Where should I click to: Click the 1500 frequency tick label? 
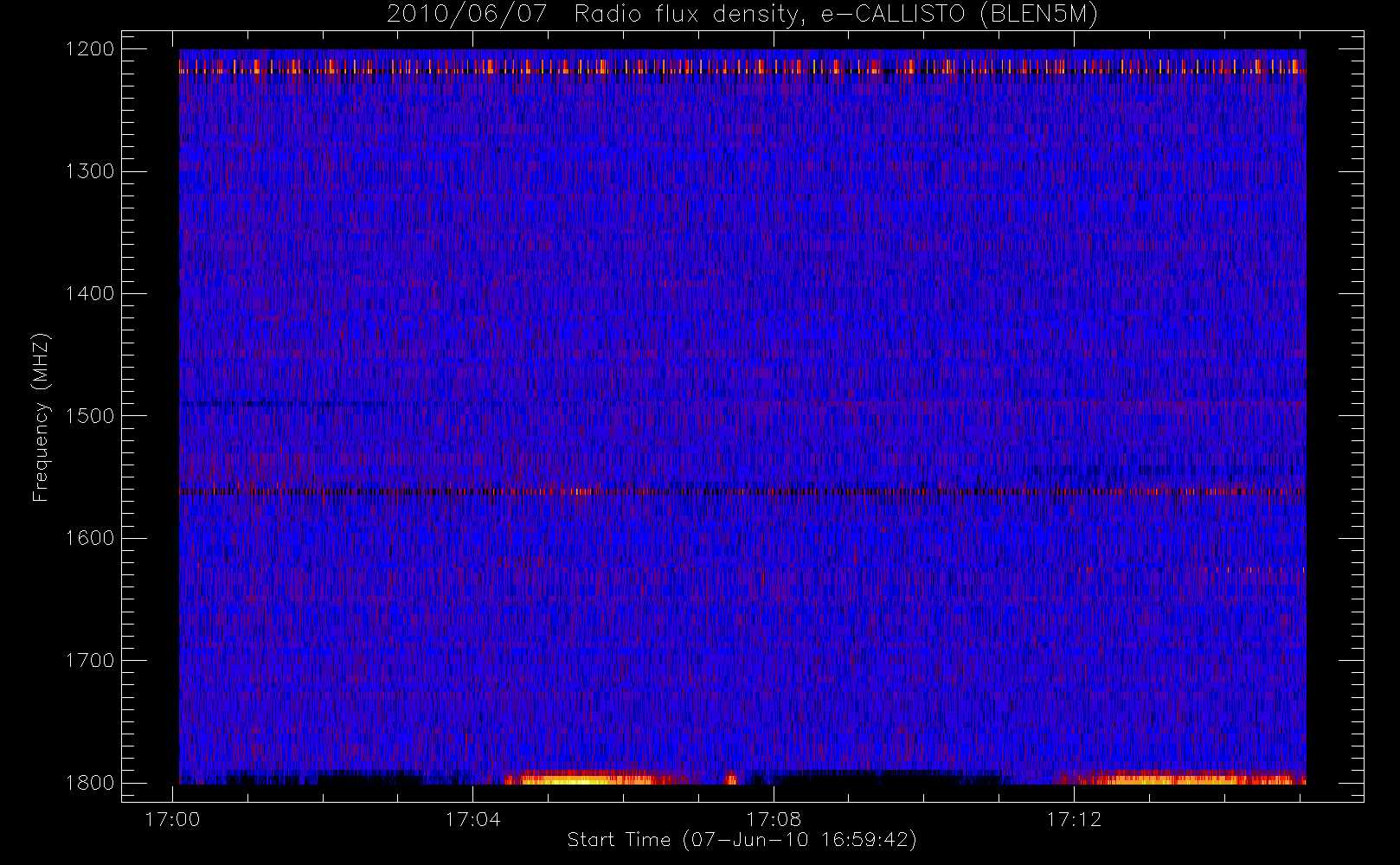point(90,416)
